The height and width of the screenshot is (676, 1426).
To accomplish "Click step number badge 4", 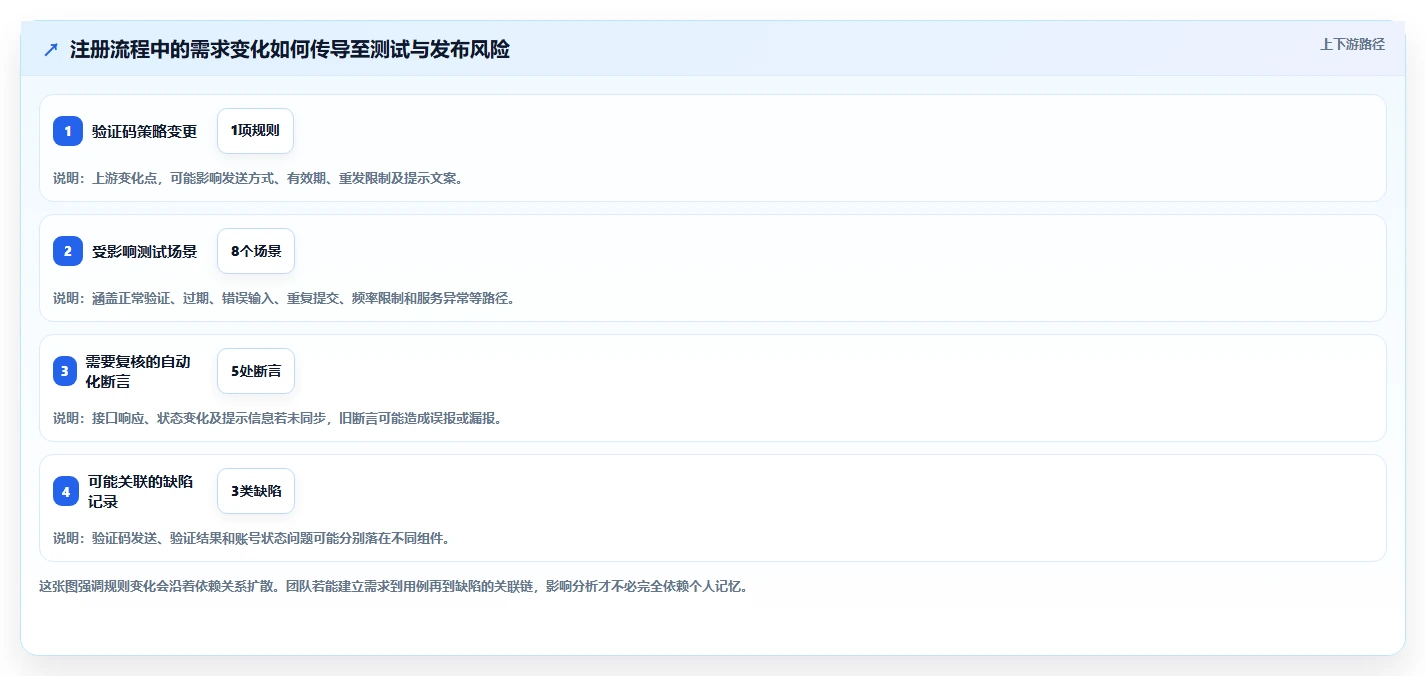I will (66, 491).
